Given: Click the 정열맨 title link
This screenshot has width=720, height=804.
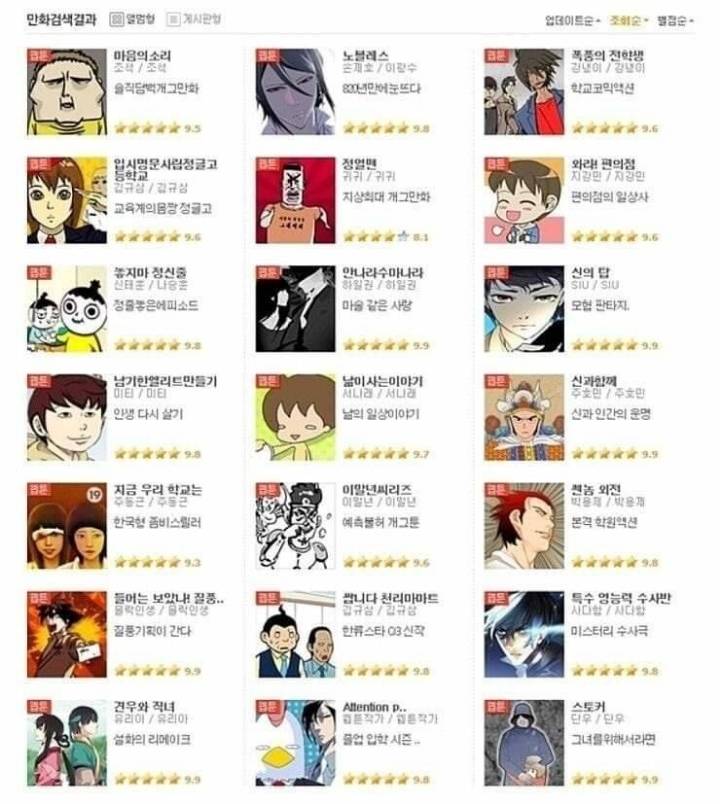Looking at the screenshot, I should tap(359, 164).
